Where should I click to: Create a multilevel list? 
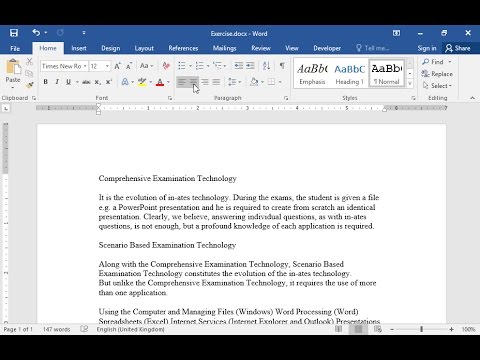pos(217,66)
